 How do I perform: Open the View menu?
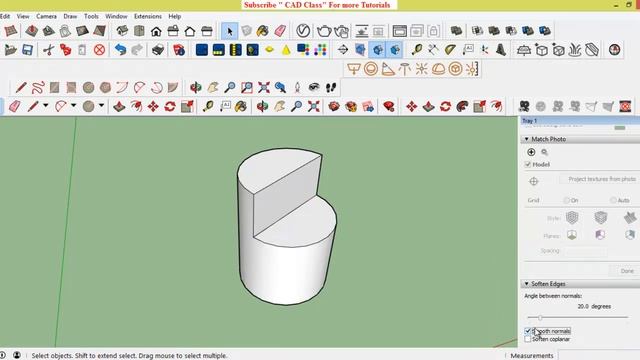click(23, 16)
